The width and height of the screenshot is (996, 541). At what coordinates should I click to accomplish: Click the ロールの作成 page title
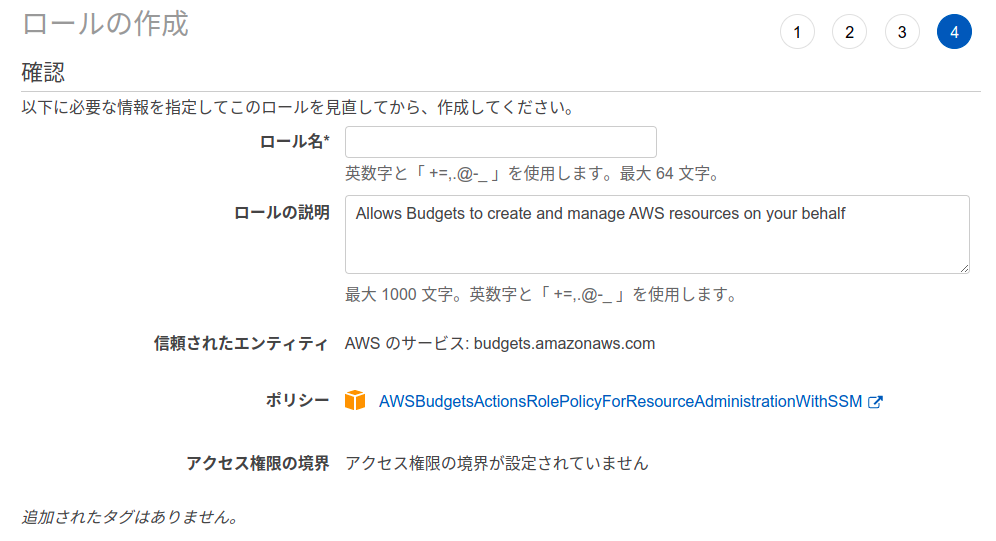(105, 24)
